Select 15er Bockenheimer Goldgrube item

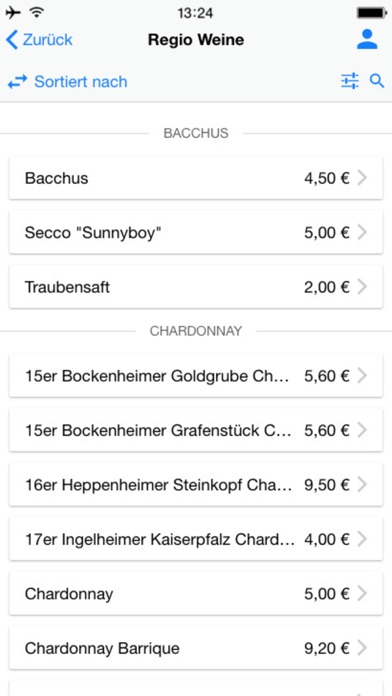coord(196,376)
